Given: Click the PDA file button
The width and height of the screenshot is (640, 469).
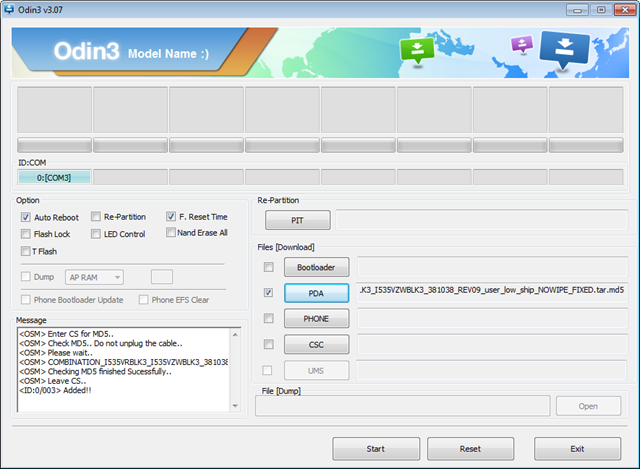Looking at the screenshot, I should pyautogui.click(x=316, y=293).
